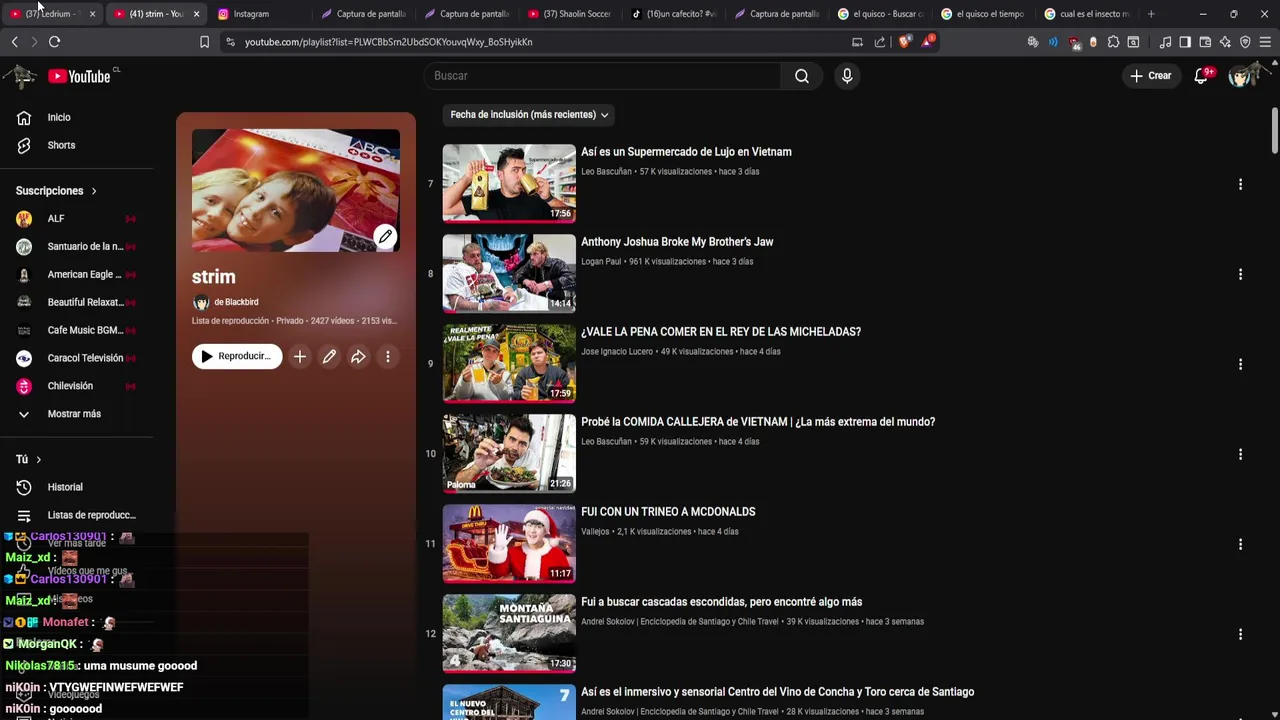The height and width of the screenshot is (720, 1280).
Task: Edit the playlist thumbnail with the pencil overlay
Action: point(385,237)
